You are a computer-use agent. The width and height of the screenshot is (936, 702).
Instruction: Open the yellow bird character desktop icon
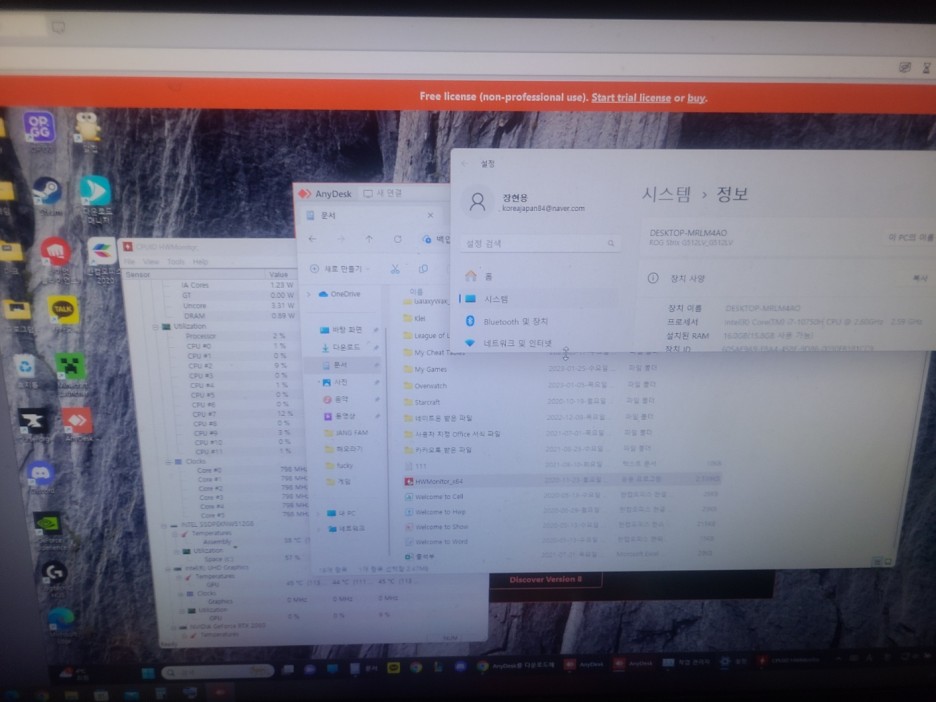coord(88,127)
